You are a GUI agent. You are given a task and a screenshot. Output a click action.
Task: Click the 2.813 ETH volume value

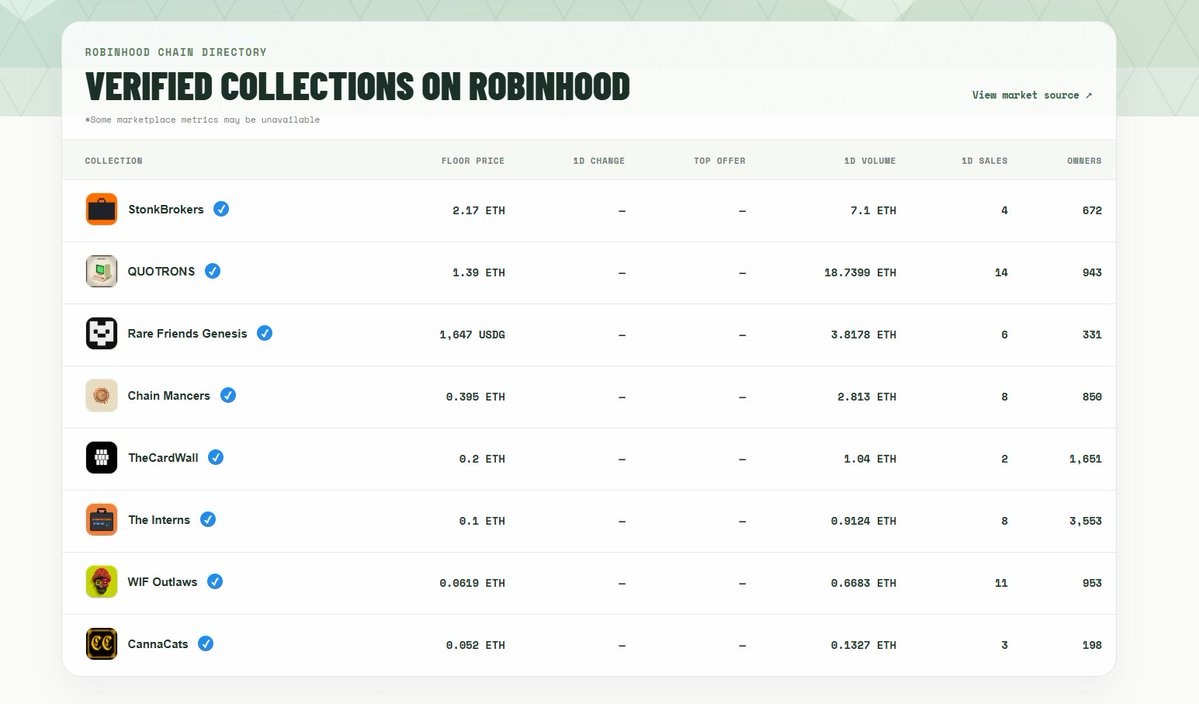866,396
